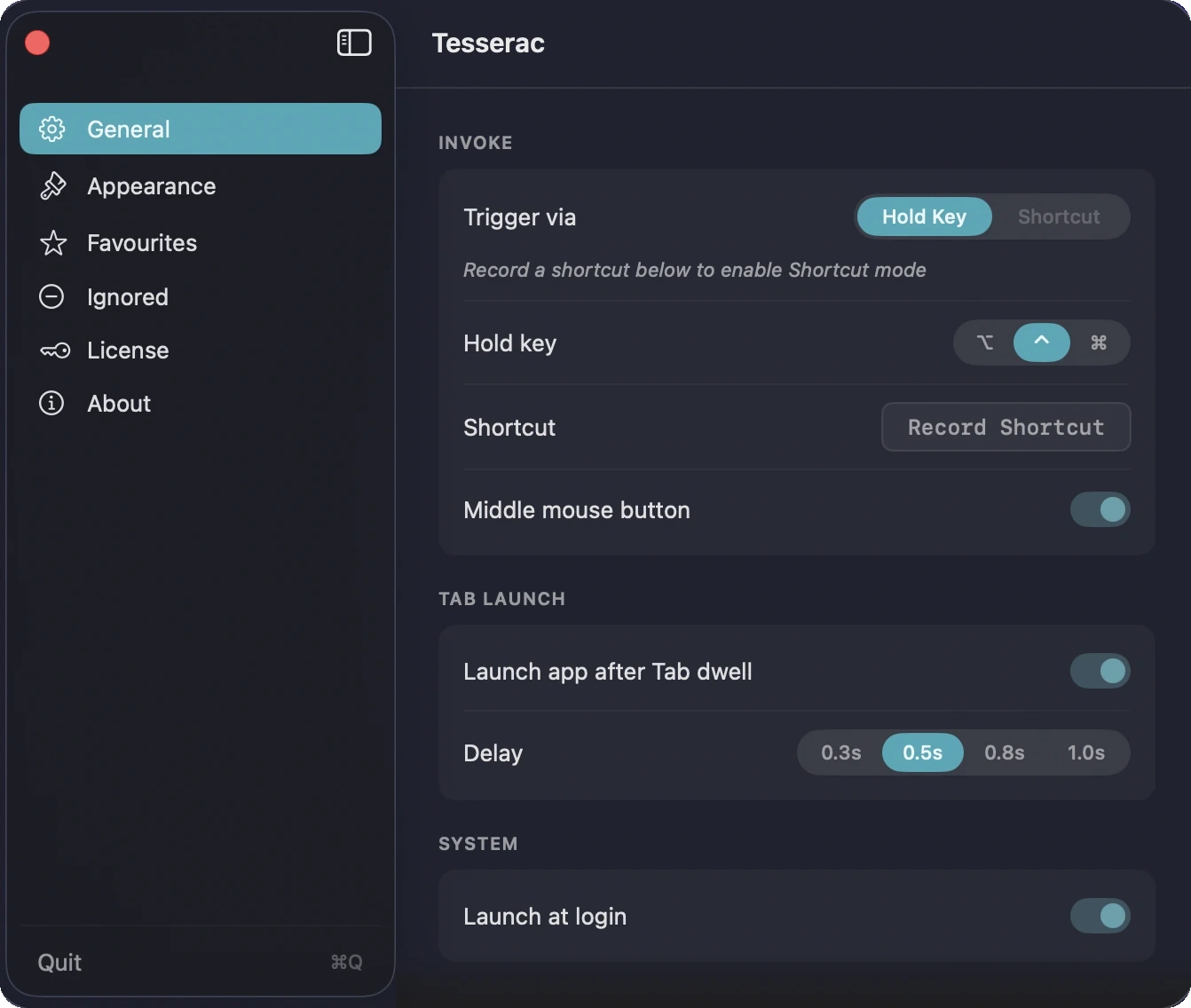1191x1008 pixels.
Task: Click the 'Record a shortcut below' hint text
Action: pos(694,270)
